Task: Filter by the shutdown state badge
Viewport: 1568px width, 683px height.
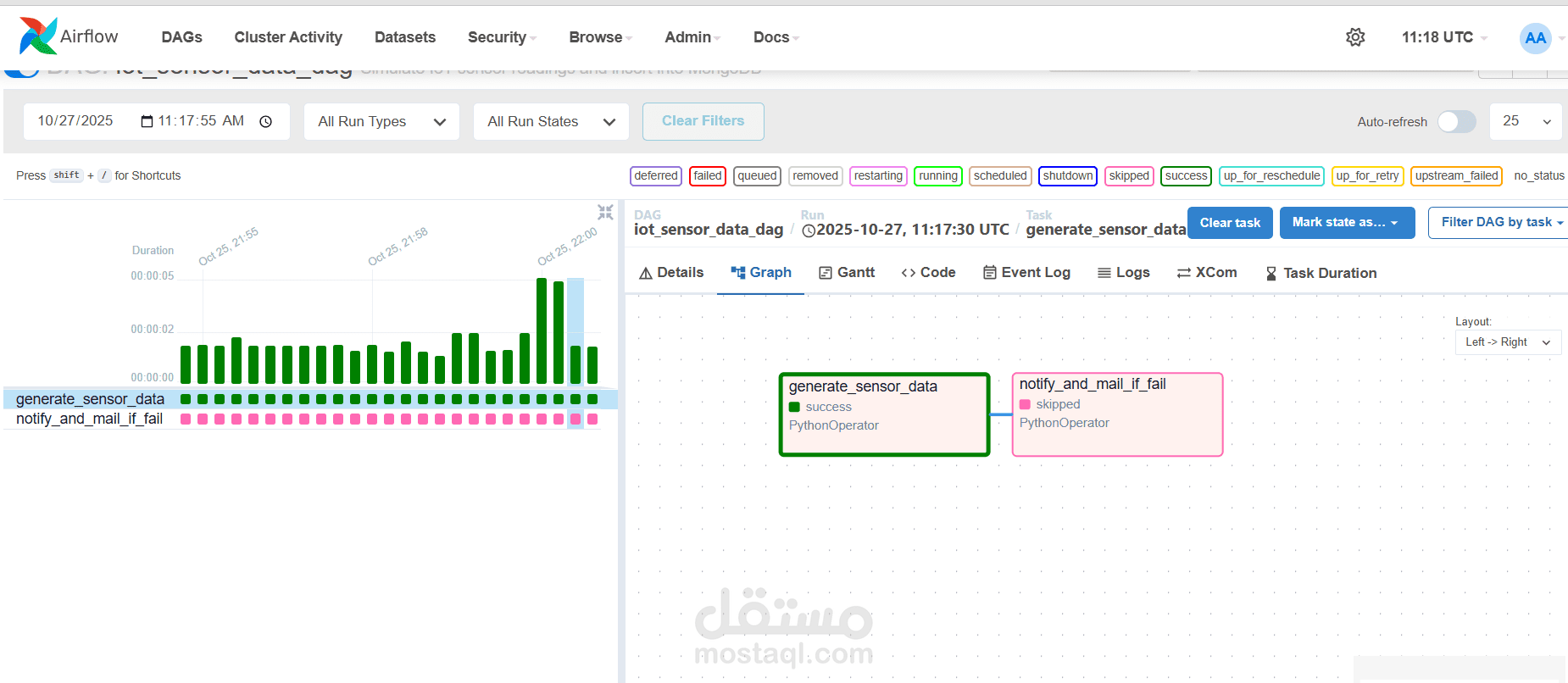Action: click(x=1068, y=175)
